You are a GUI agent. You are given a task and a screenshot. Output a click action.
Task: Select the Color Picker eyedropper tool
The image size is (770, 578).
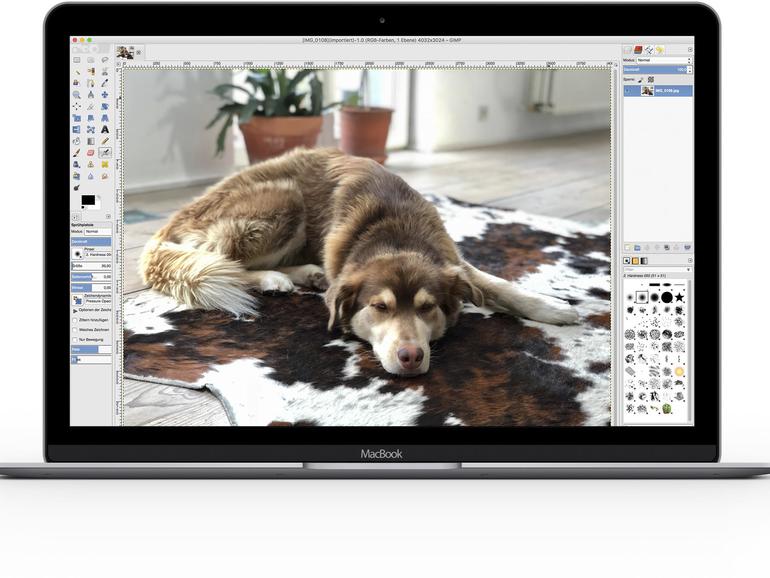pos(105,83)
